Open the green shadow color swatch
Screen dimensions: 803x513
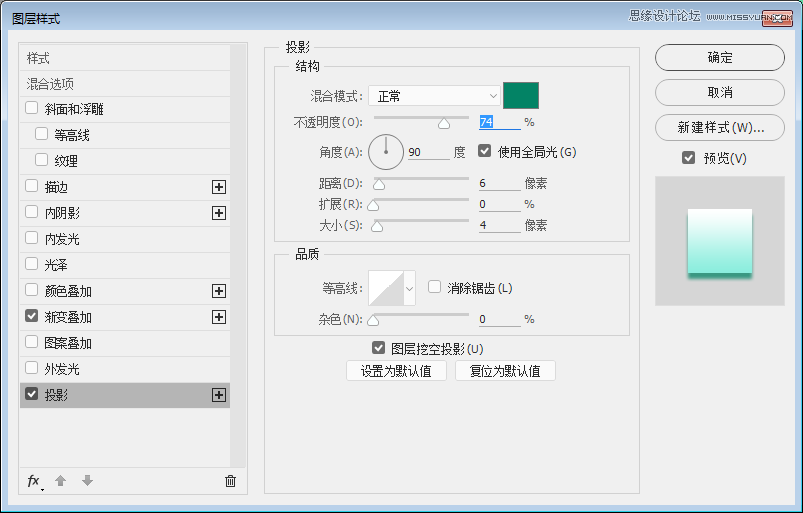pyautogui.click(x=521, y=95)
